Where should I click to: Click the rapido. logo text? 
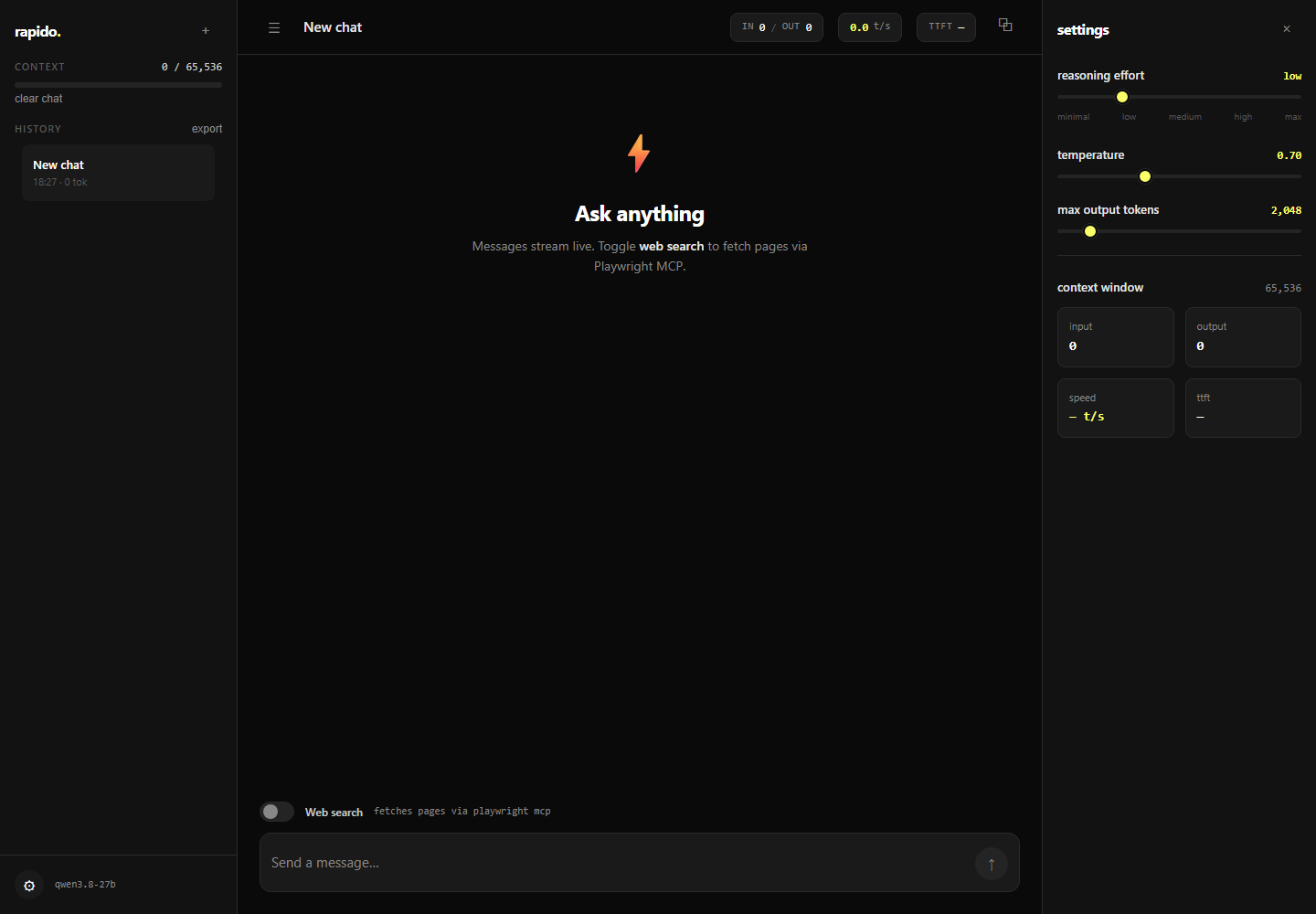tap(37, 32)
